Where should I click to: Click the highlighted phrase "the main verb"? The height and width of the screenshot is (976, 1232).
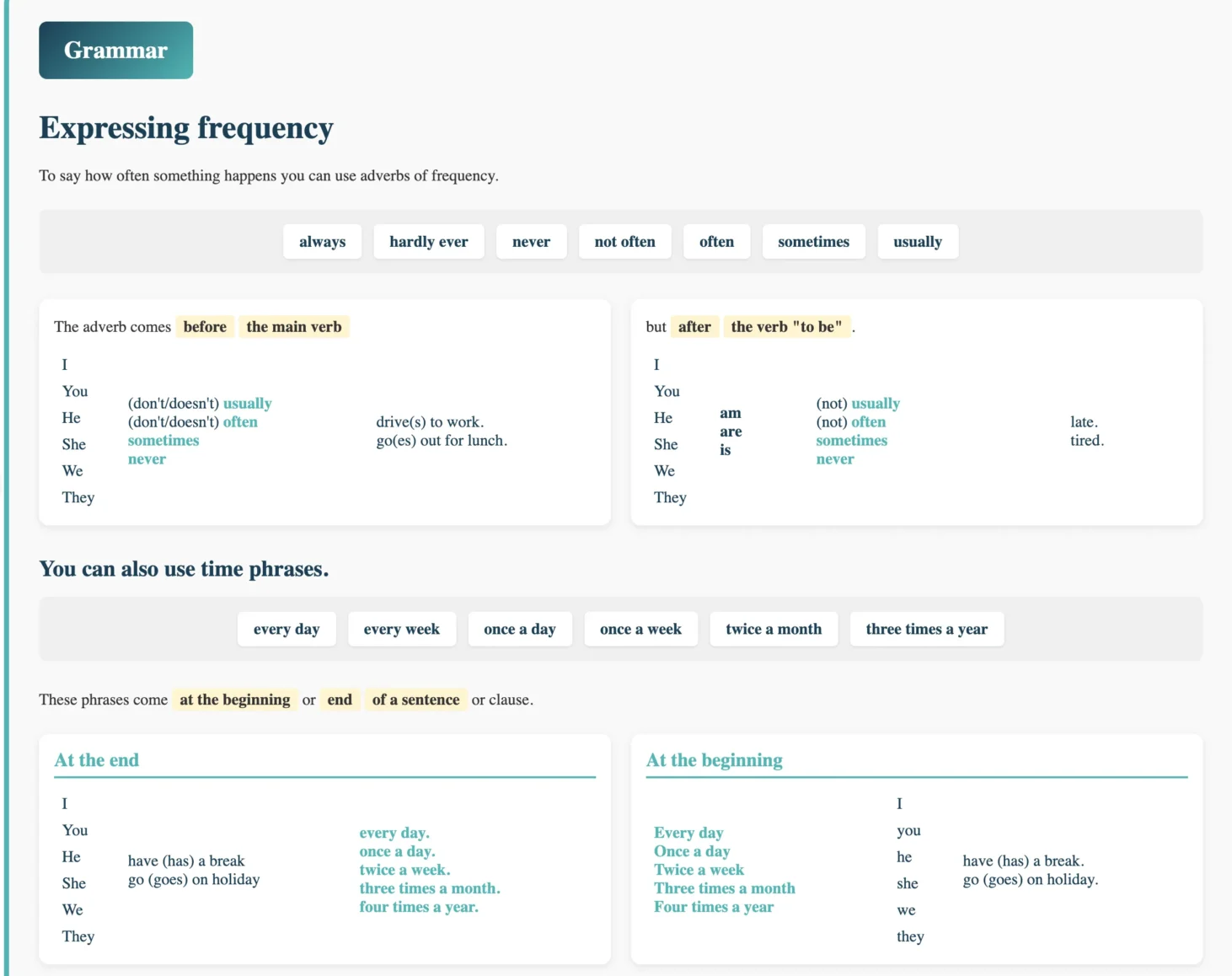click(x=294, y=327)
